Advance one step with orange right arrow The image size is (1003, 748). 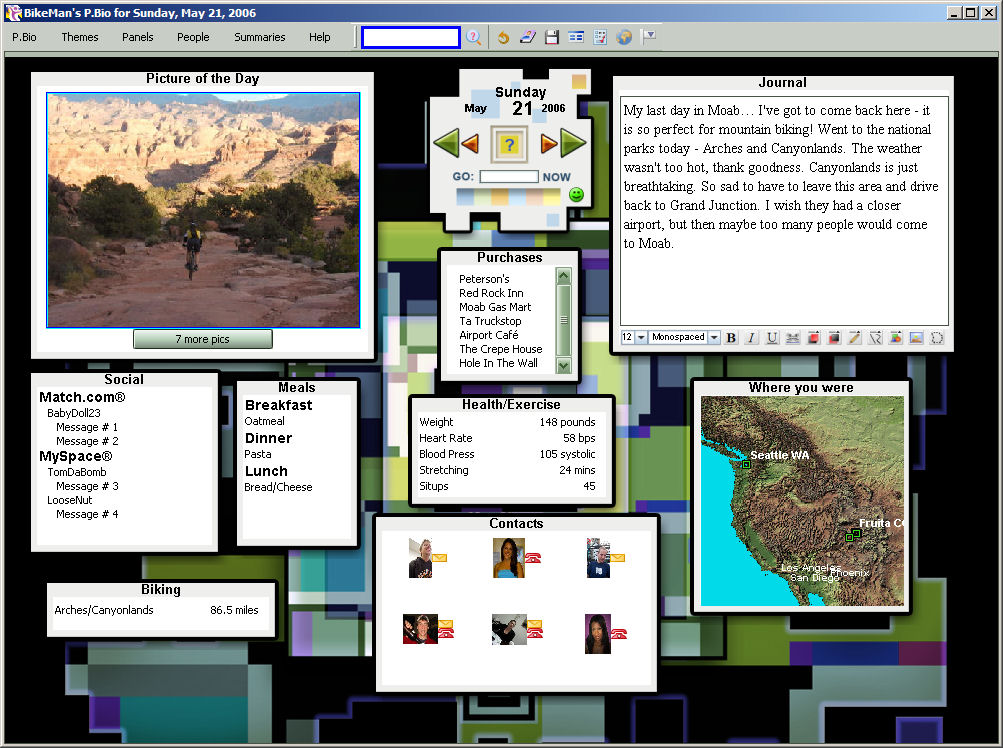[548, 144]
